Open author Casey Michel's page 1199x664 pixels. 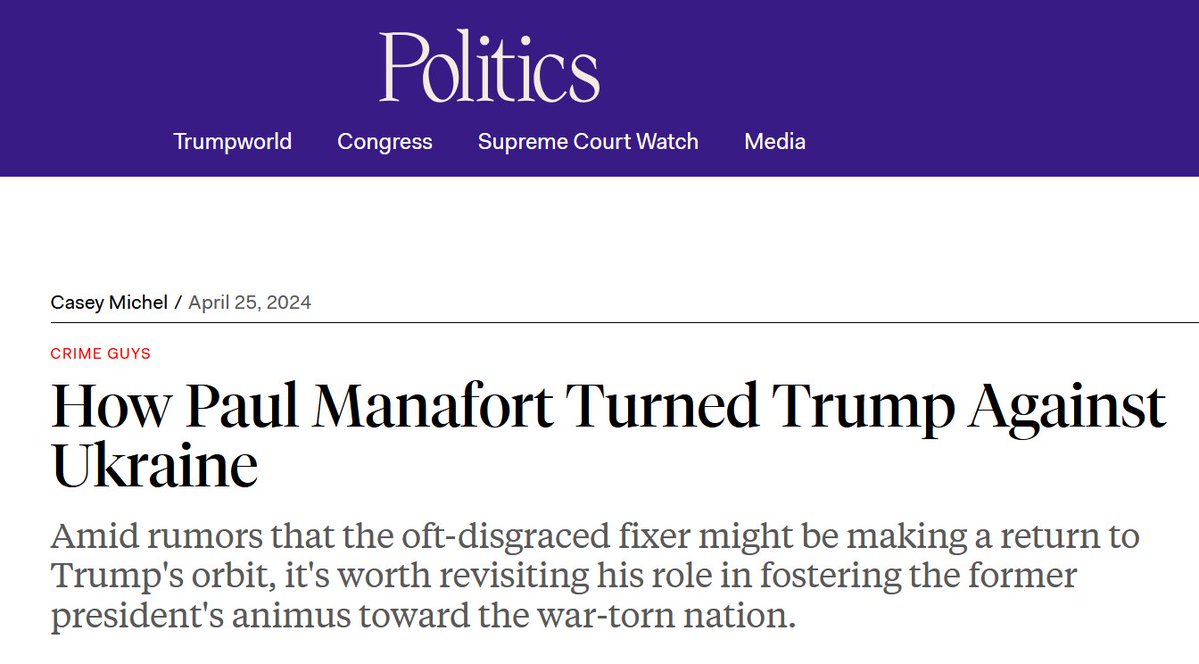109,302
